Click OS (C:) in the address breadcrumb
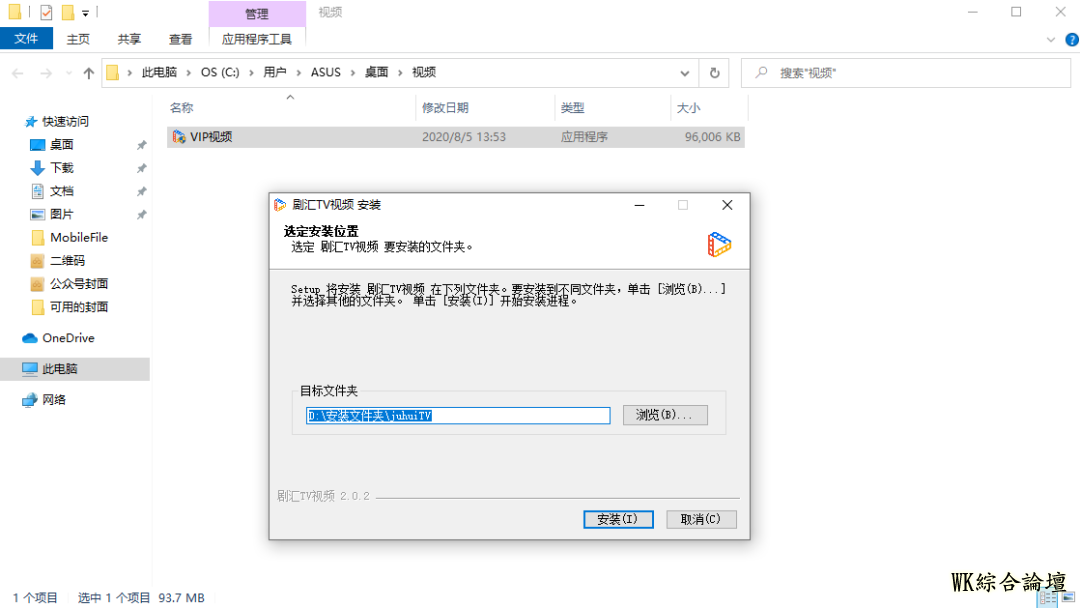This screenshot has height=608, width=1080. (x=220, y=72)
